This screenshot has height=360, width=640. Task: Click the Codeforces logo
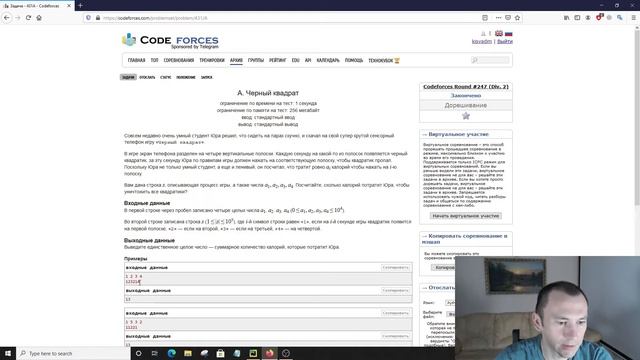point(170,40)
